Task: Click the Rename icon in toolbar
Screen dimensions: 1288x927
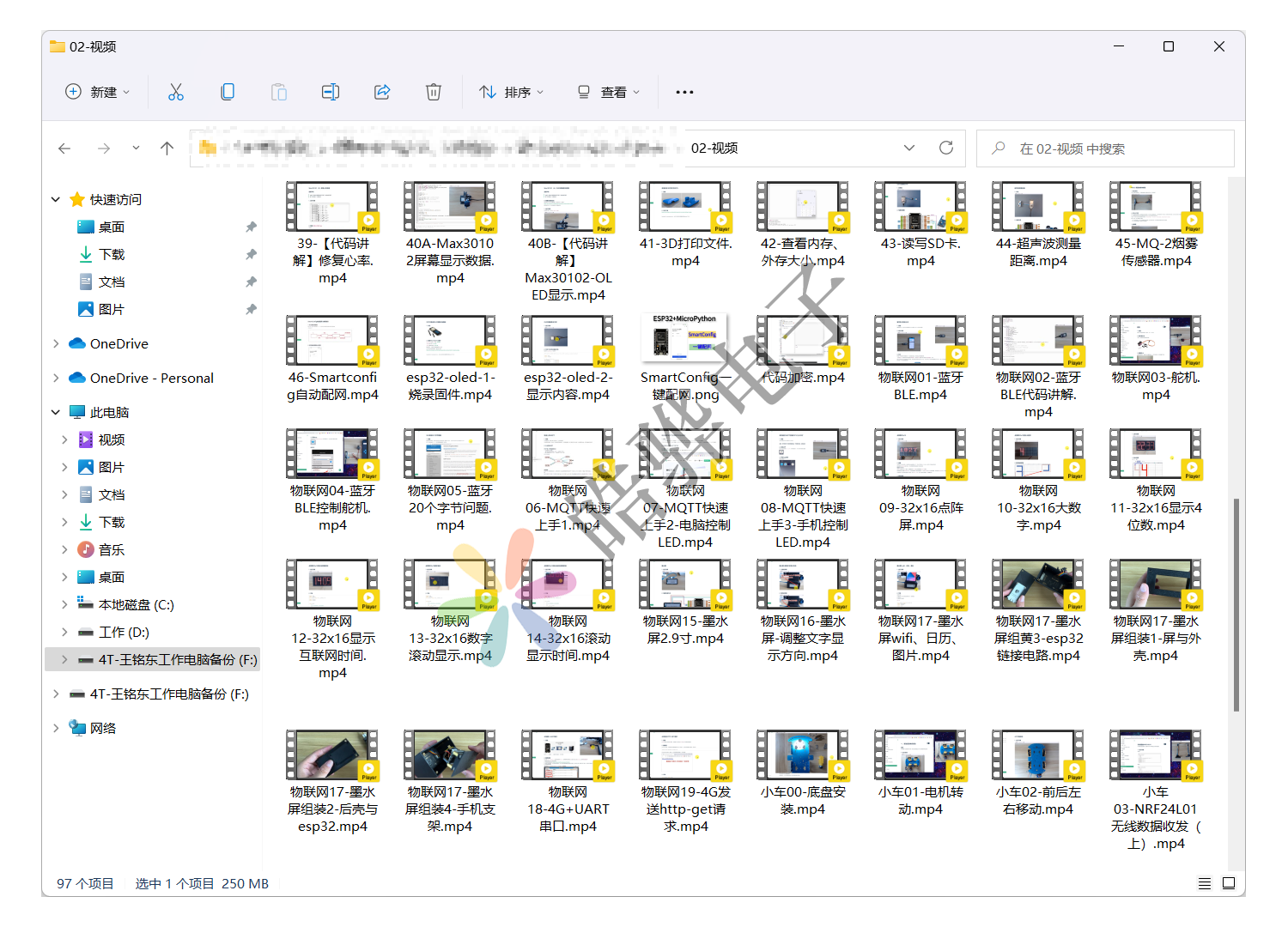Action: click(x=331, y=92)
